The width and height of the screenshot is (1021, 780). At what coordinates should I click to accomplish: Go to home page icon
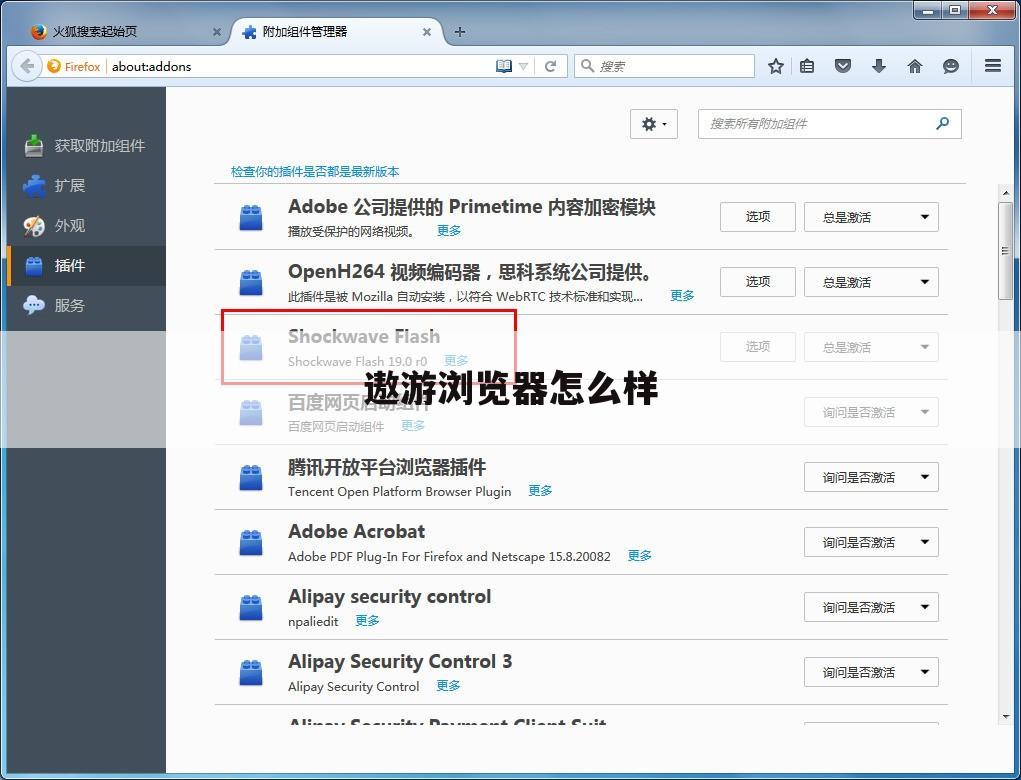point(915,66)
